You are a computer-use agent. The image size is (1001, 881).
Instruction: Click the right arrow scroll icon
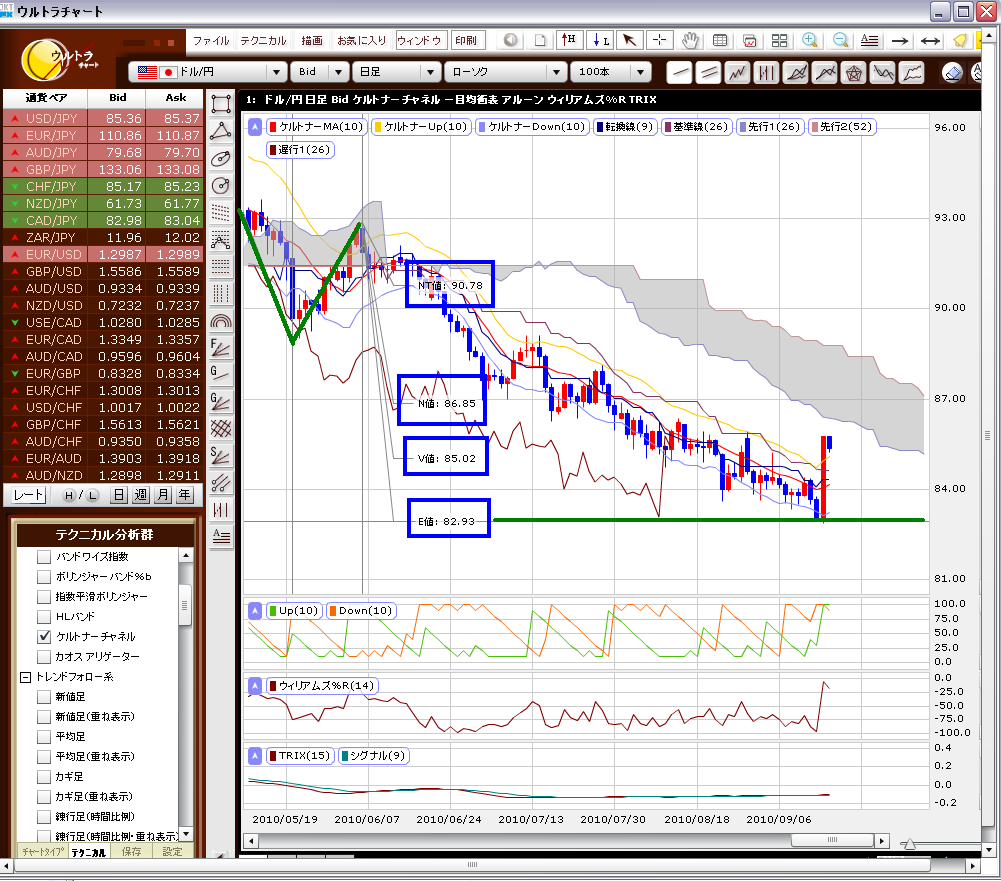900,41
